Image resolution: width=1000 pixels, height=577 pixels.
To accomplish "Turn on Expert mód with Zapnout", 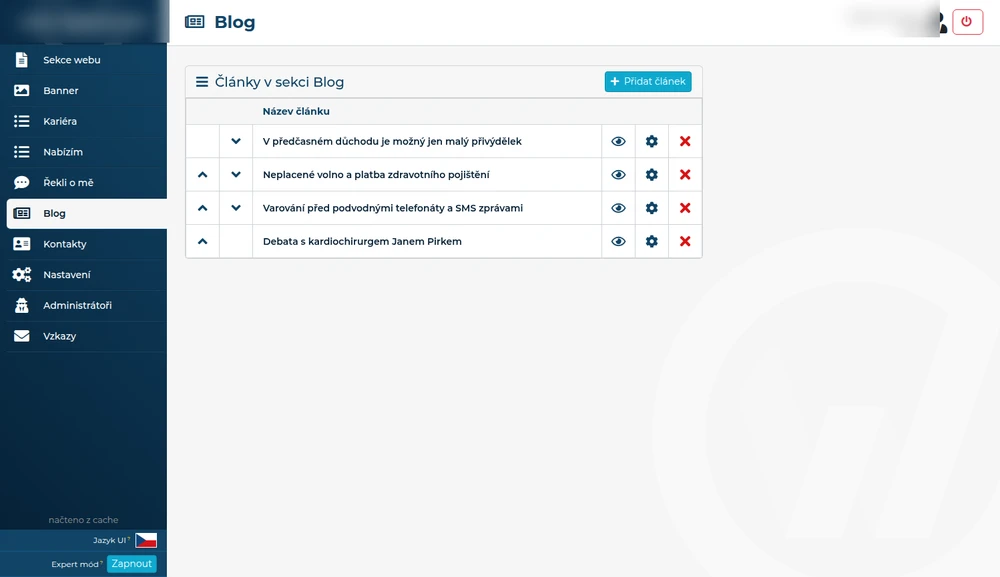I will (x=131, y=564).
